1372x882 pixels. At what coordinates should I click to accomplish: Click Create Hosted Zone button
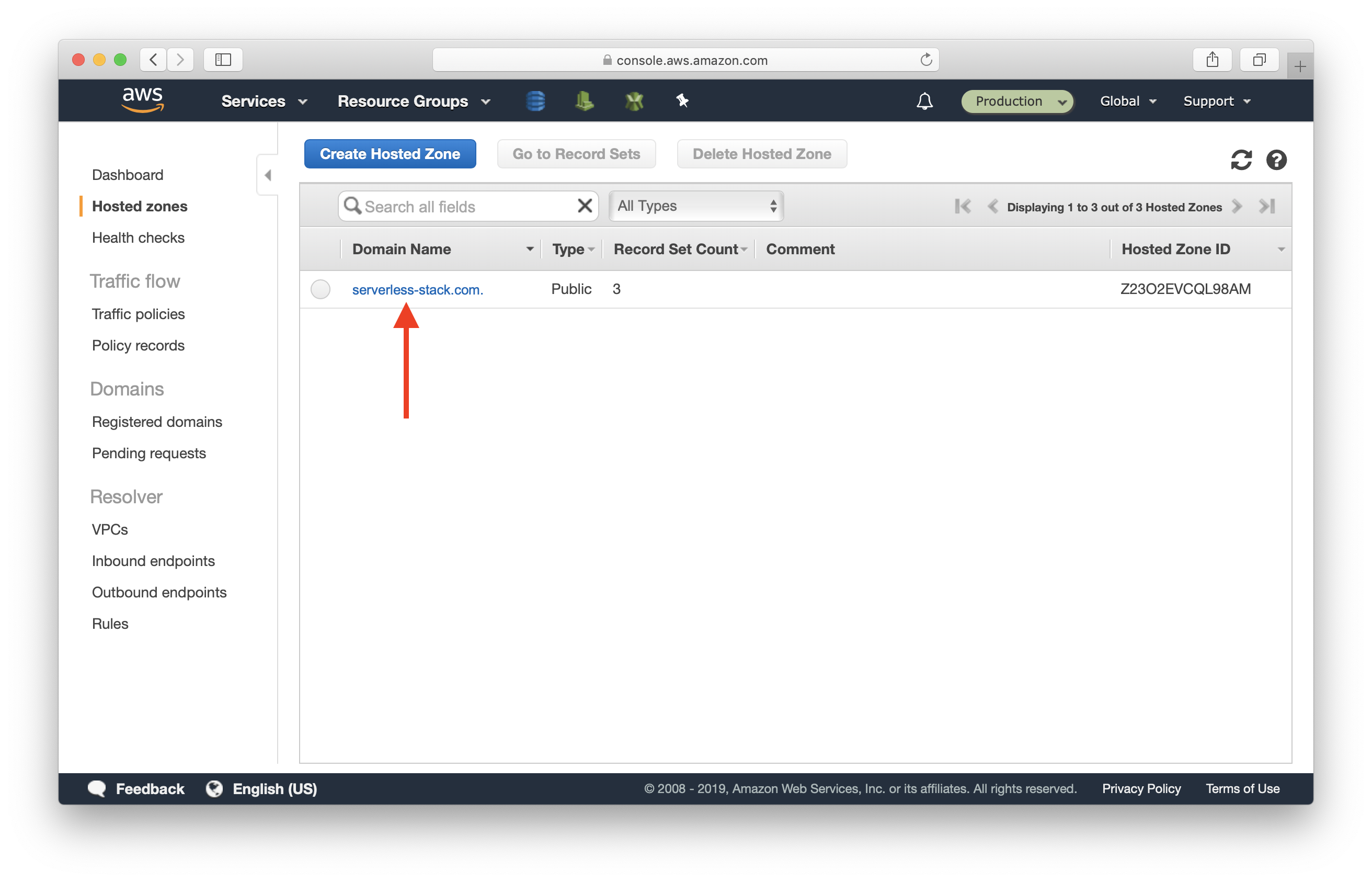tap(390, 154)
